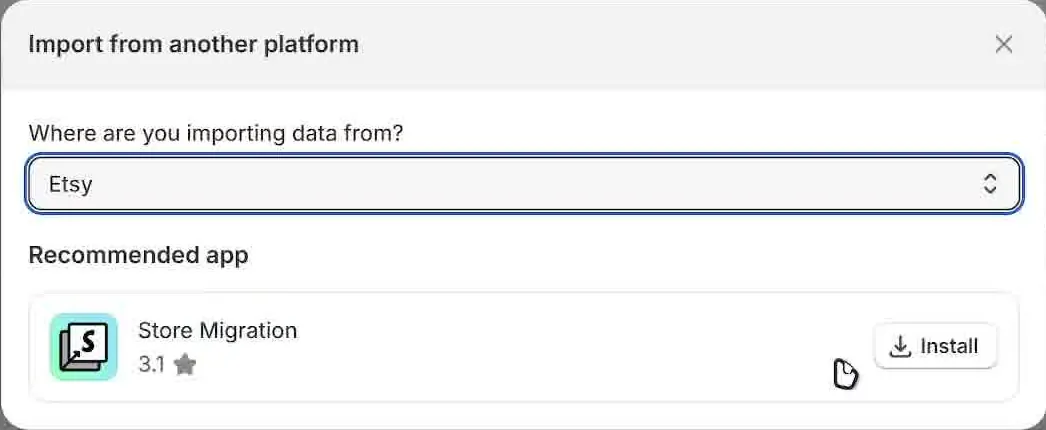Click the up-down chevron in the platform selector

click(990, 183)
